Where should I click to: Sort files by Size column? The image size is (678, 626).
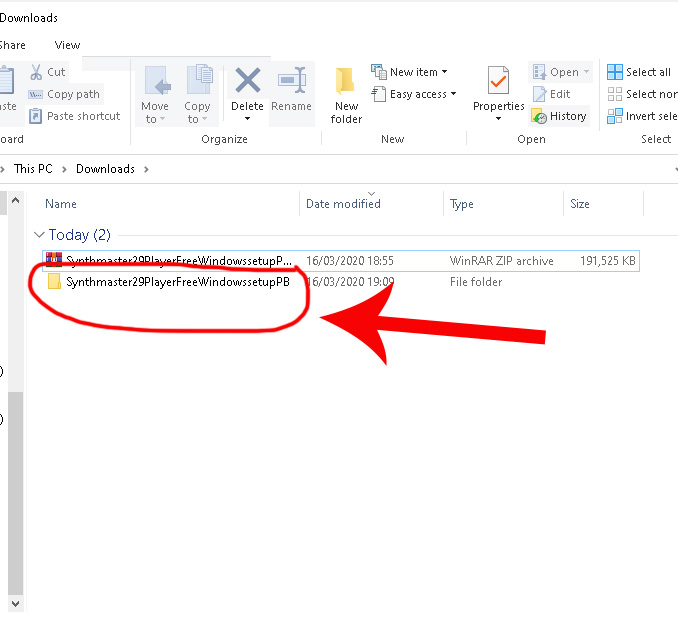point(580,204)
